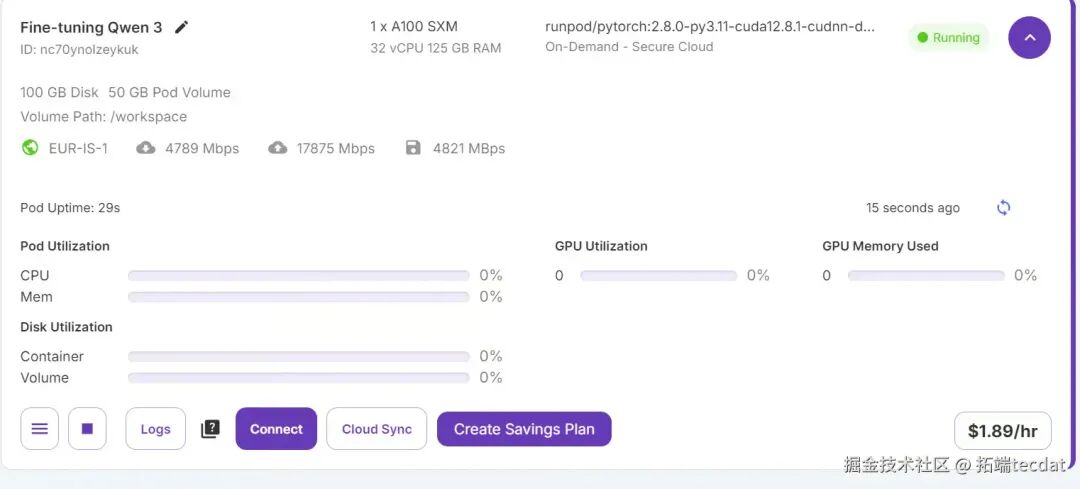Click the upload speed cloud icon

tap(278, 148)
